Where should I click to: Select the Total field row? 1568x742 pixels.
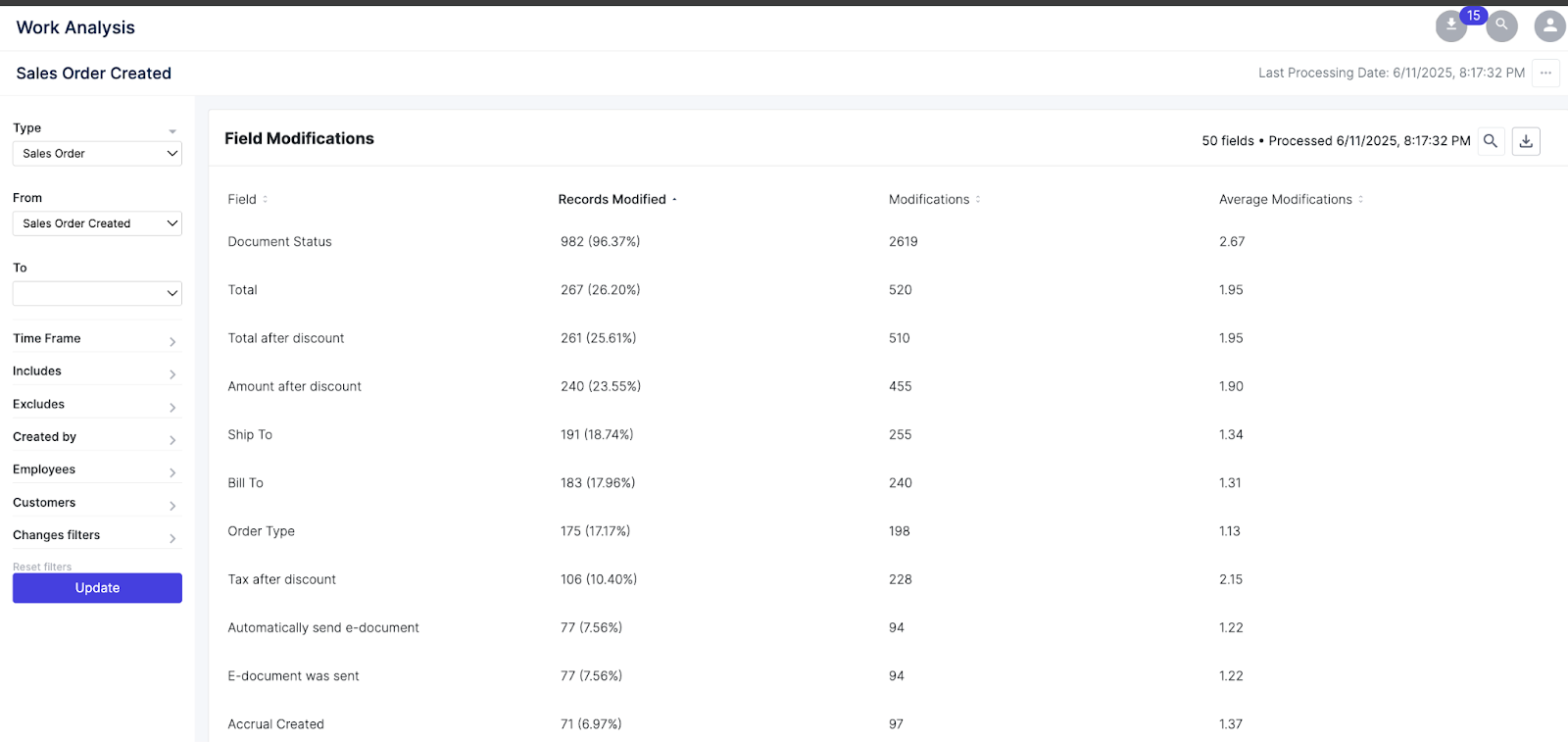click(x=242, y=290)
